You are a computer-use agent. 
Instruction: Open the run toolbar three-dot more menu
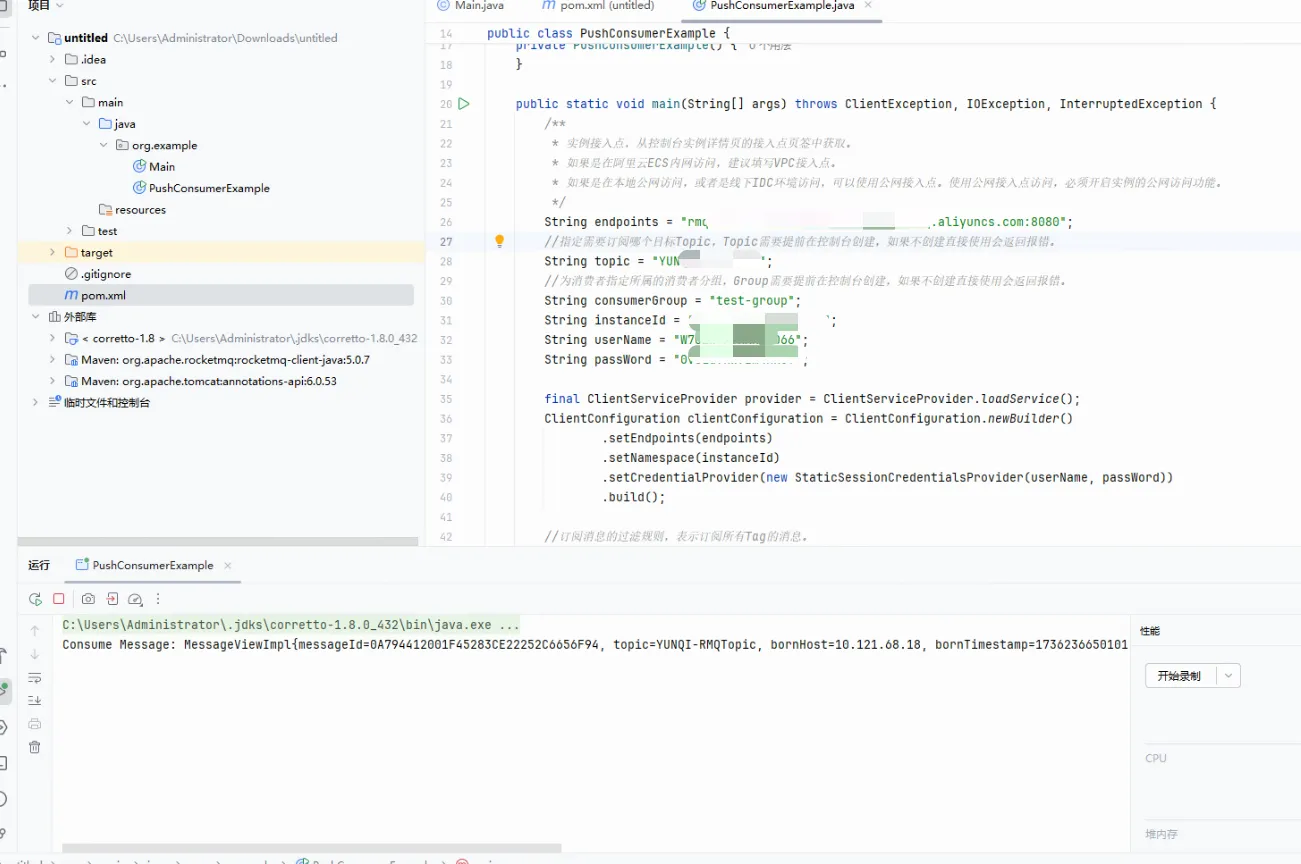tap(158, 599)
